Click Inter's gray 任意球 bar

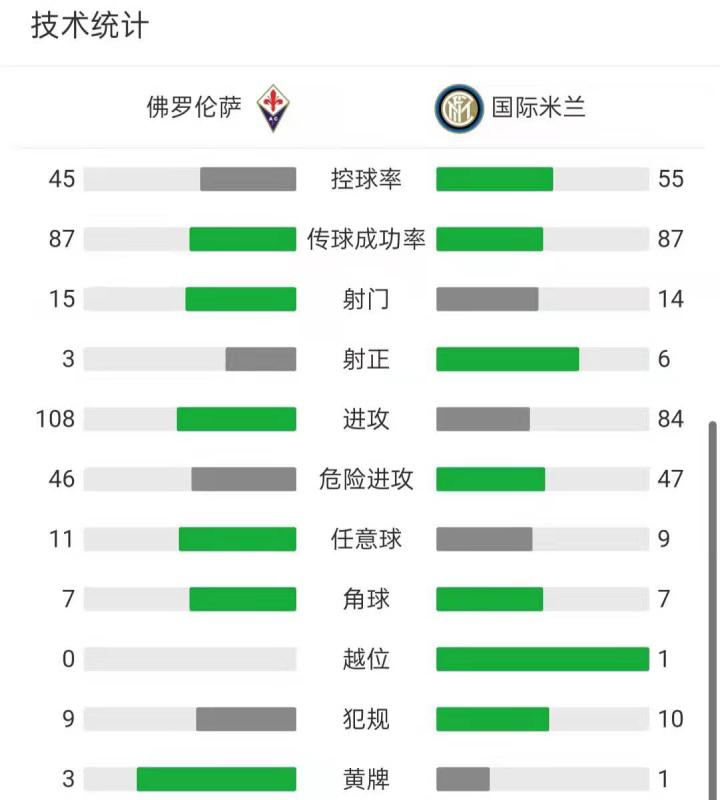click(484, 539)
